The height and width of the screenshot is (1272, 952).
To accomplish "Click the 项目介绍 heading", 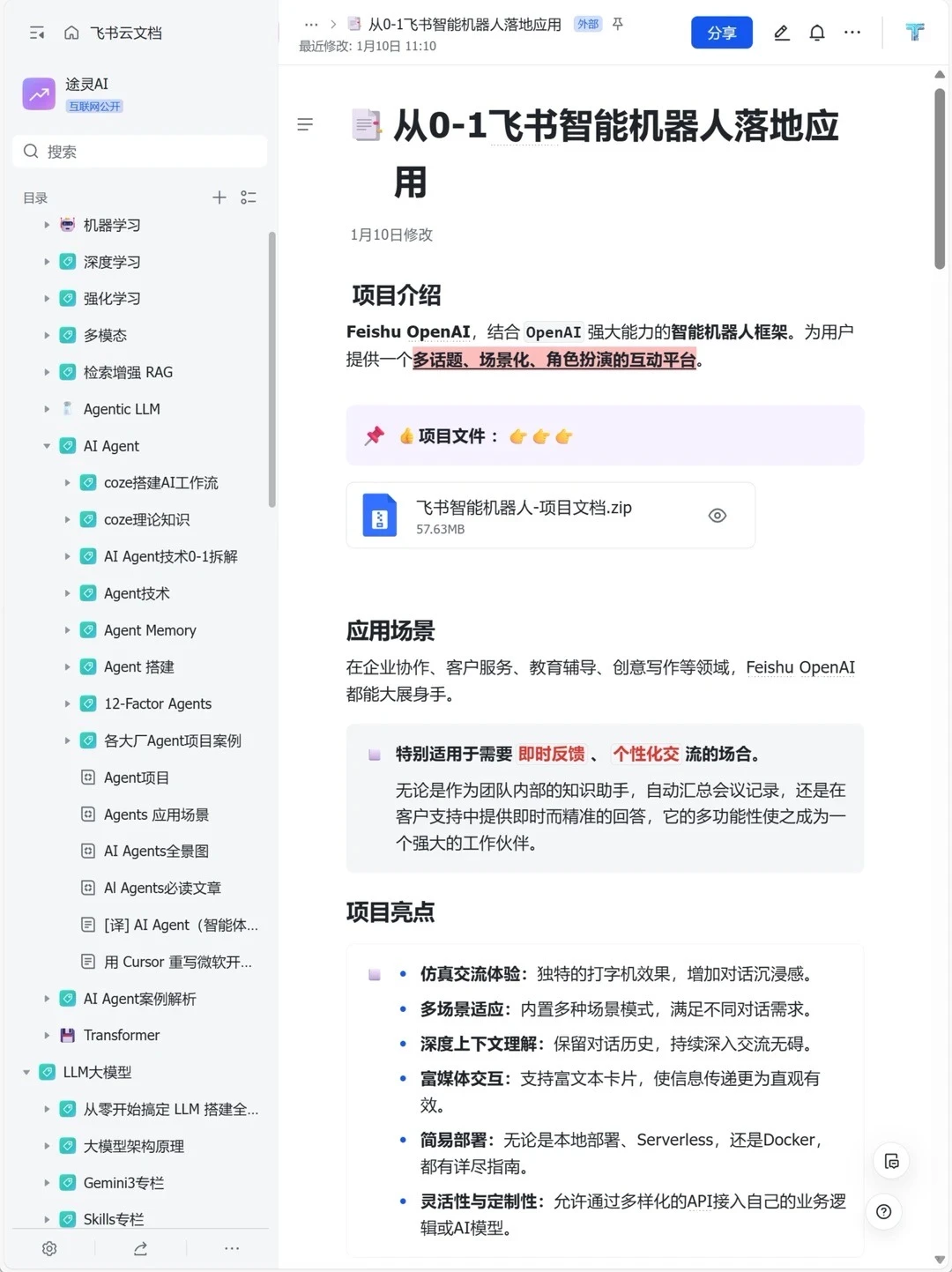I will point(396,295).
